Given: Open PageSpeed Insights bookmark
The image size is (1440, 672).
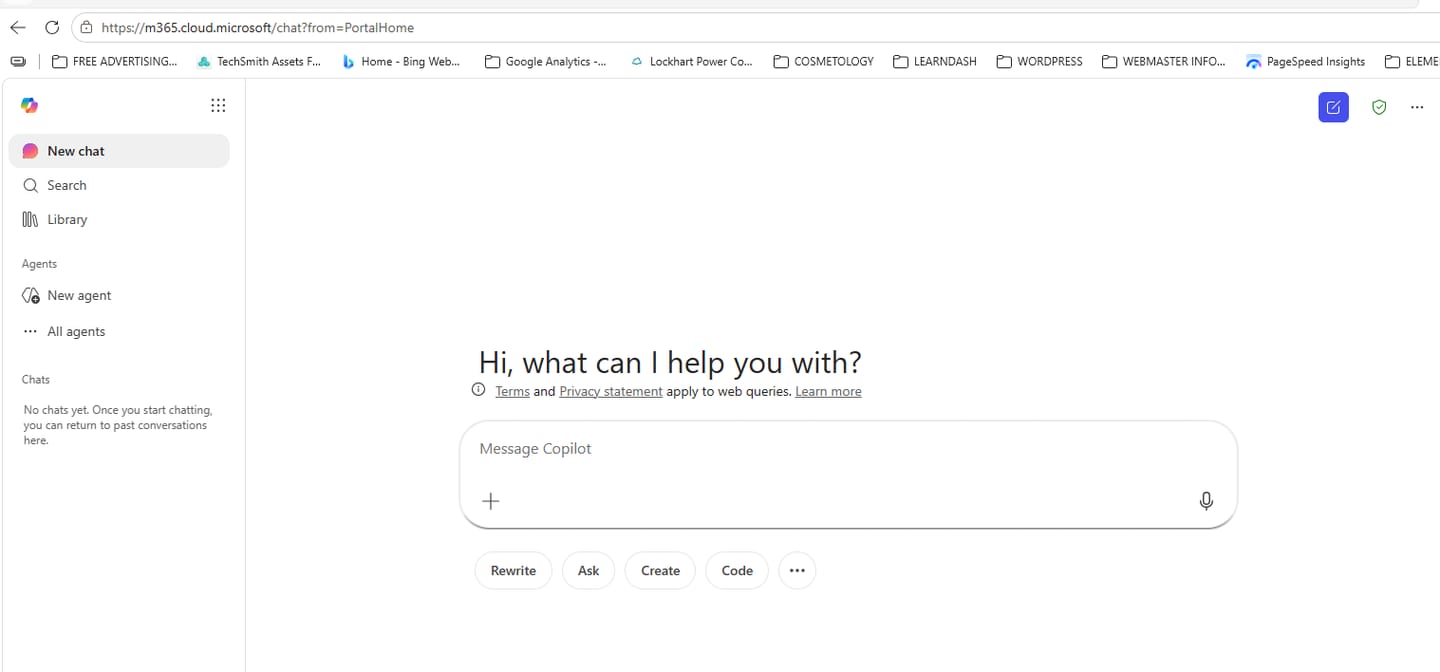Looking at the screenshot, I should click(x=1305, y=61).
